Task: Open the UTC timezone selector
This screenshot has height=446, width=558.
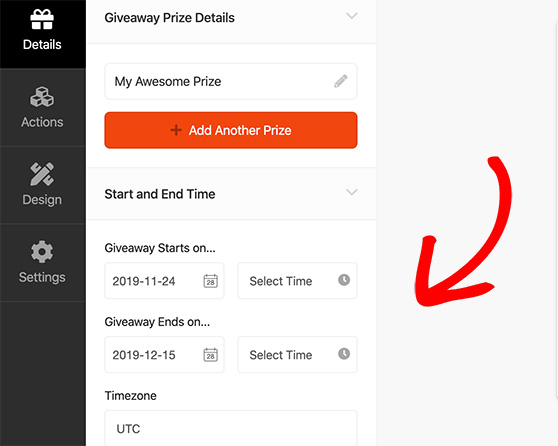Action: click(x=231, y=428)
